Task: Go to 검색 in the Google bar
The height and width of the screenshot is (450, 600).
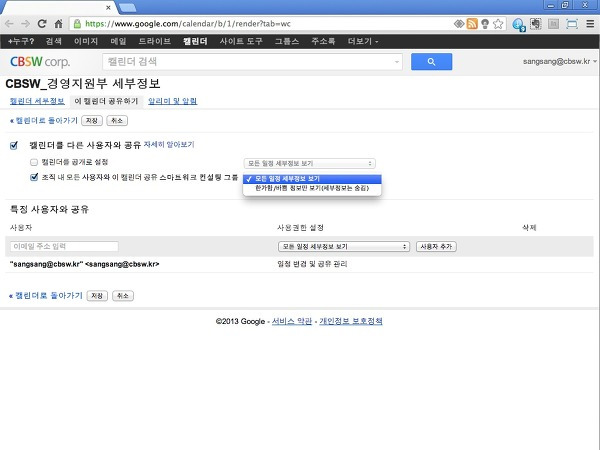Action: (54, 41)
